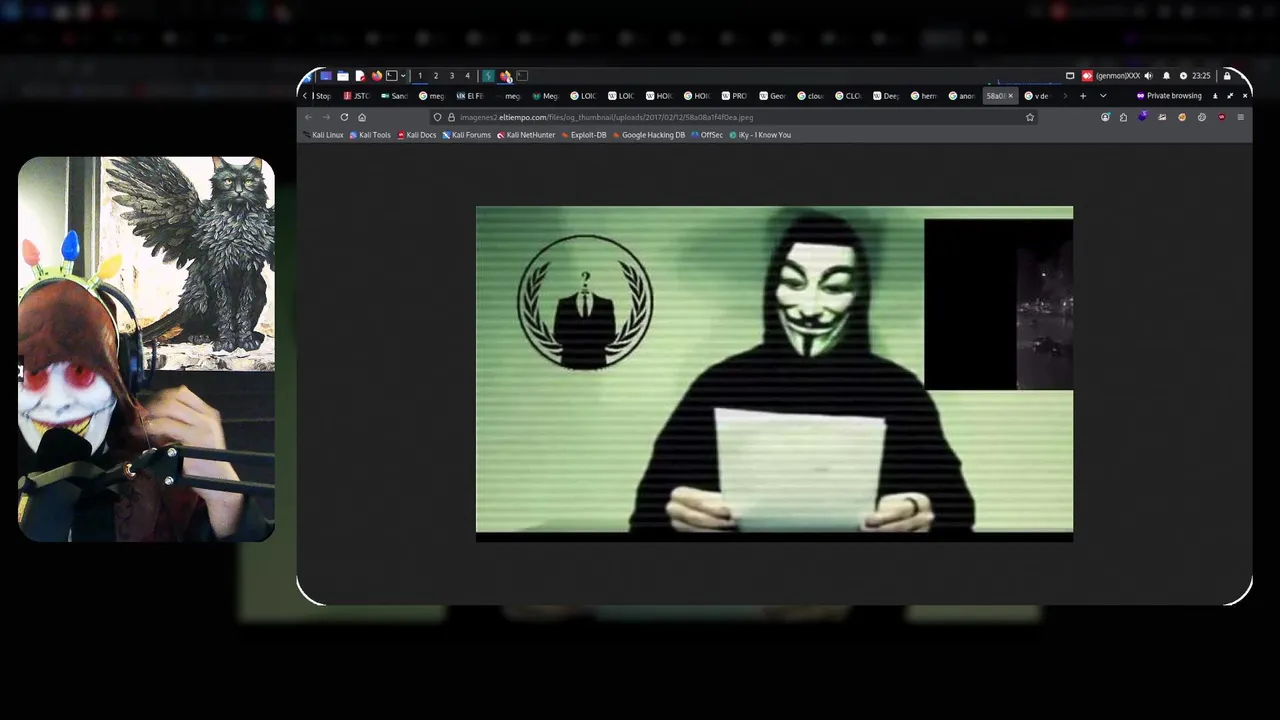Select the Firefox taskbar window button
This screenshot has width=1280, height=720.
point(506,76)
